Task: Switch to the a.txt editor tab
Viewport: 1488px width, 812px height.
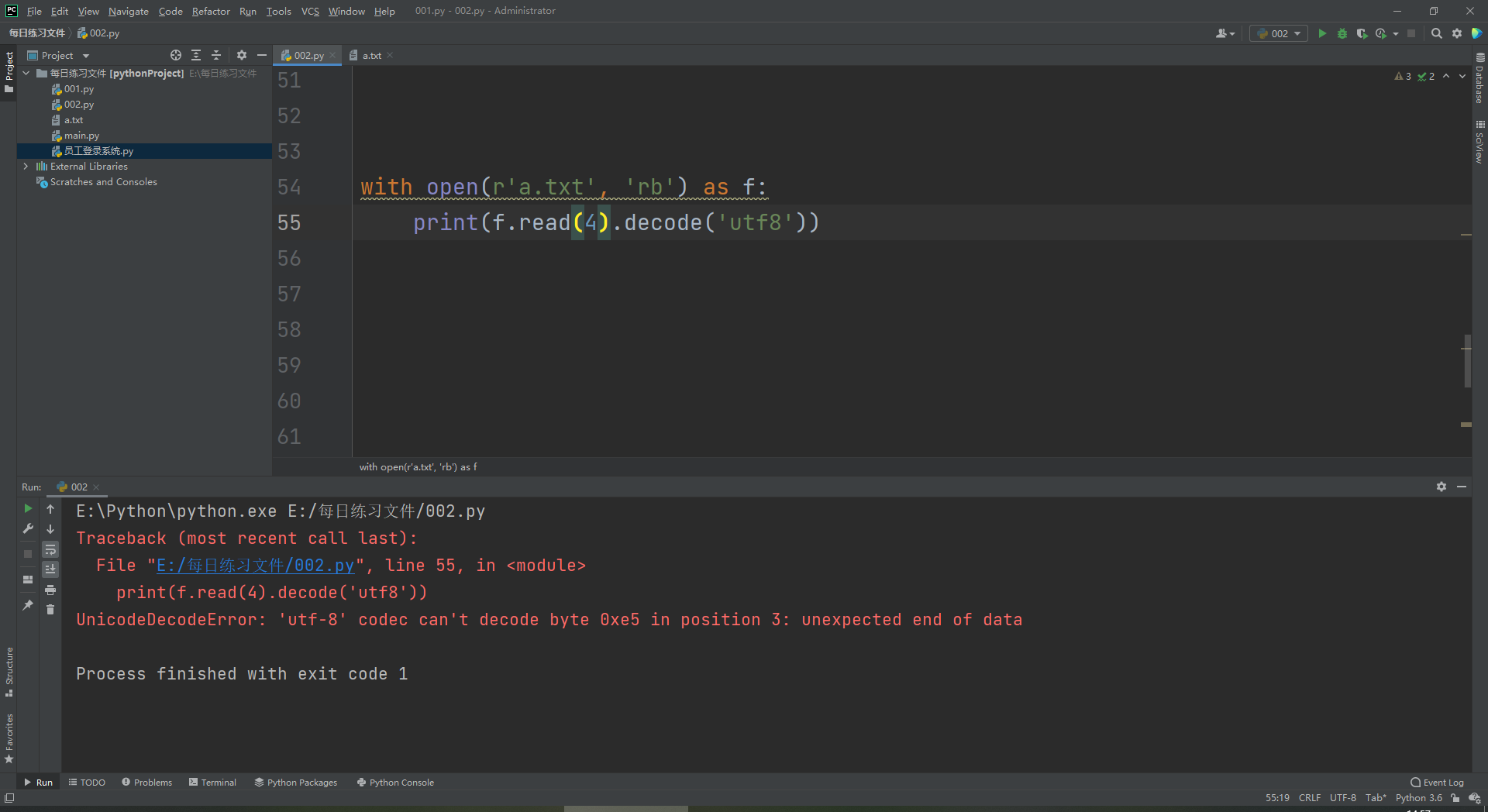Action: [371, 55]
